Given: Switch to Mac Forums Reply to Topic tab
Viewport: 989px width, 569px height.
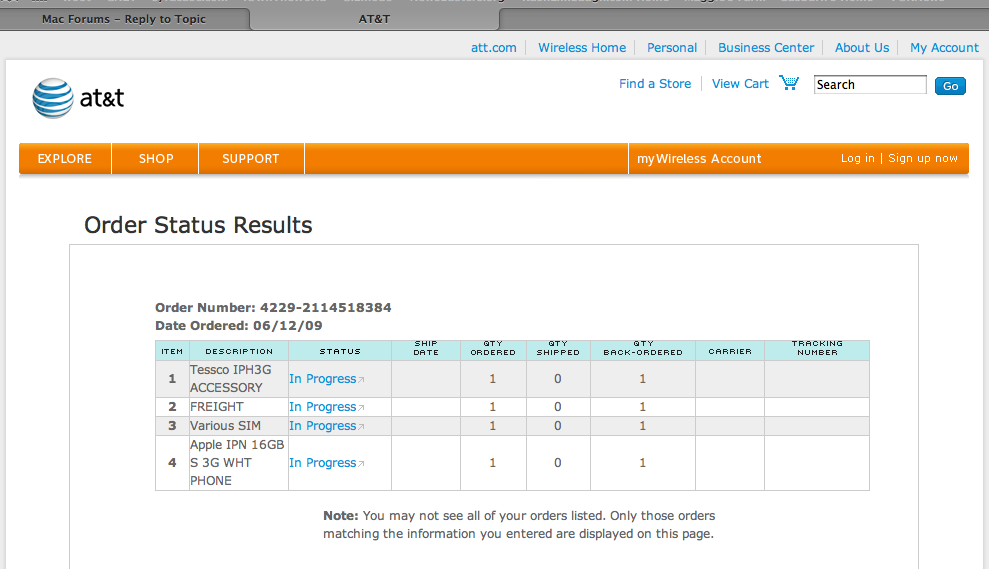Looking at the screenshot, I should coord(124,19).
